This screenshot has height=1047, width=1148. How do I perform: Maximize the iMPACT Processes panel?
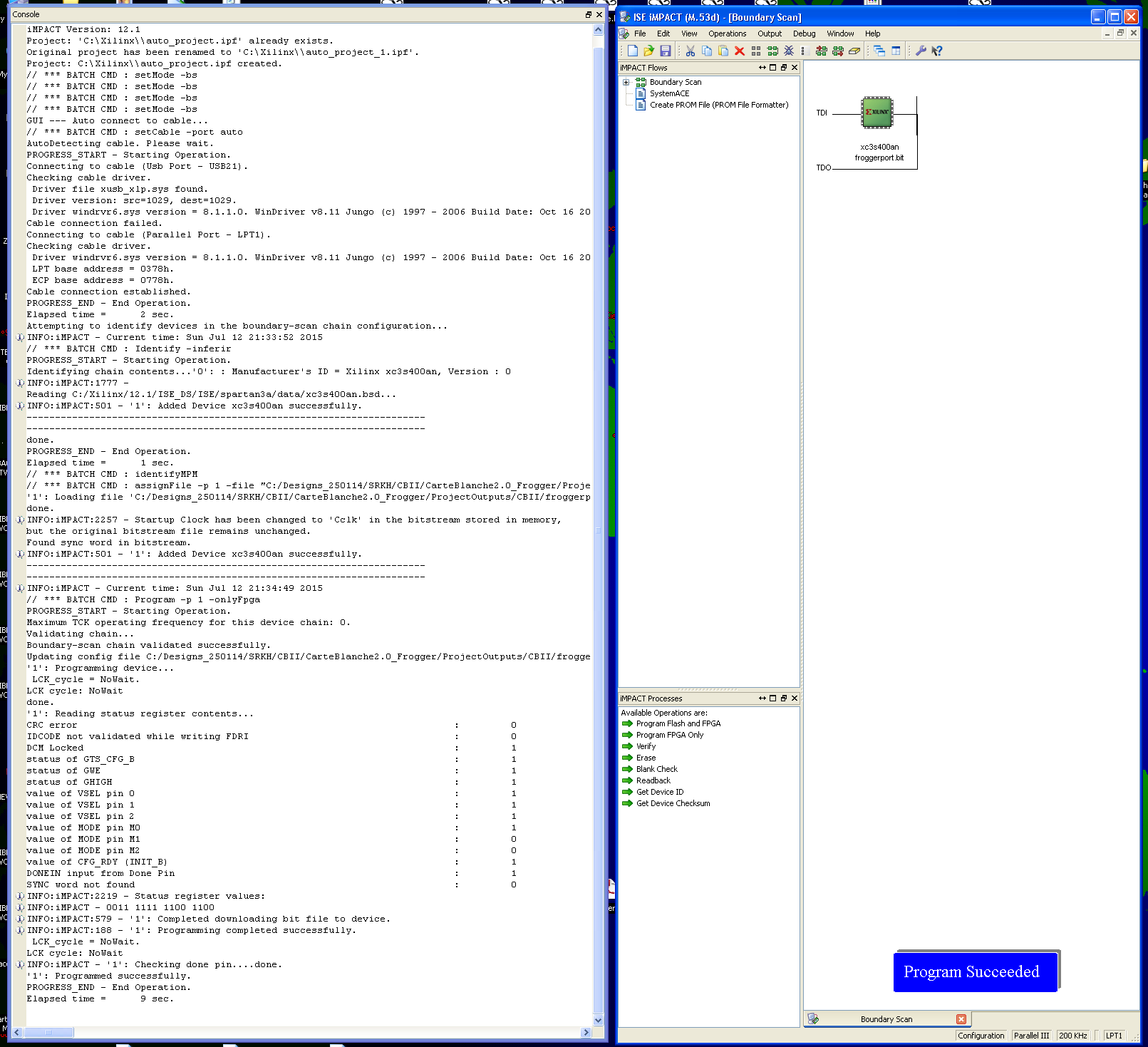click(772, 698)
